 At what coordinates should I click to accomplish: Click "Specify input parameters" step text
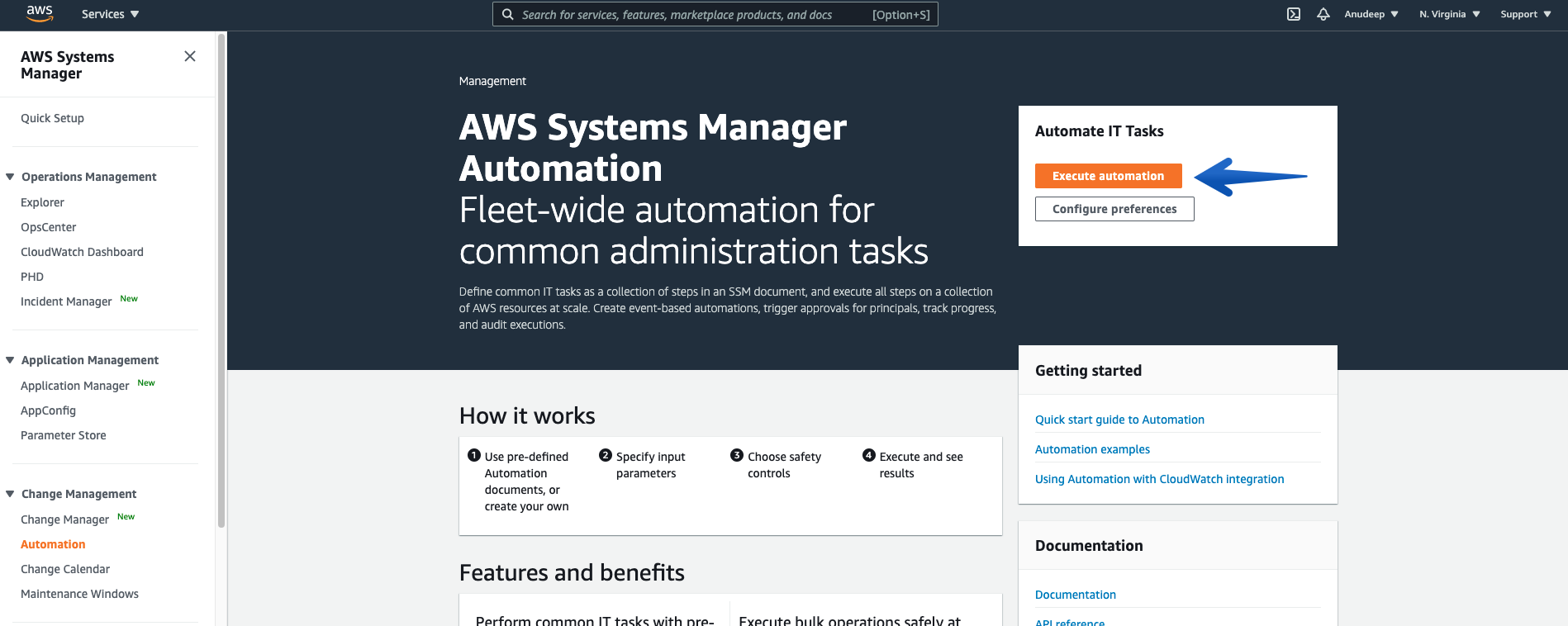pyautogui.click(x=651, y=465)
